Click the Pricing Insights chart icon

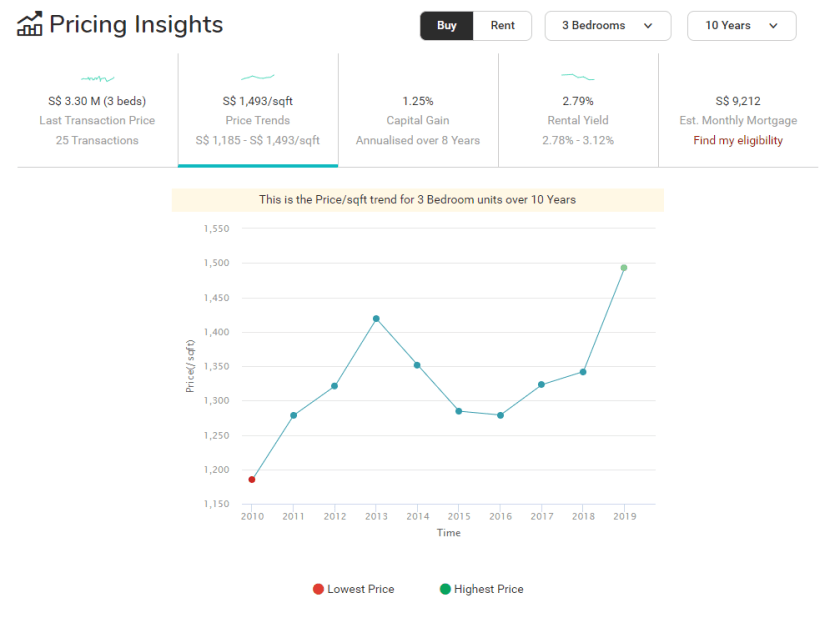click(30, 25)
